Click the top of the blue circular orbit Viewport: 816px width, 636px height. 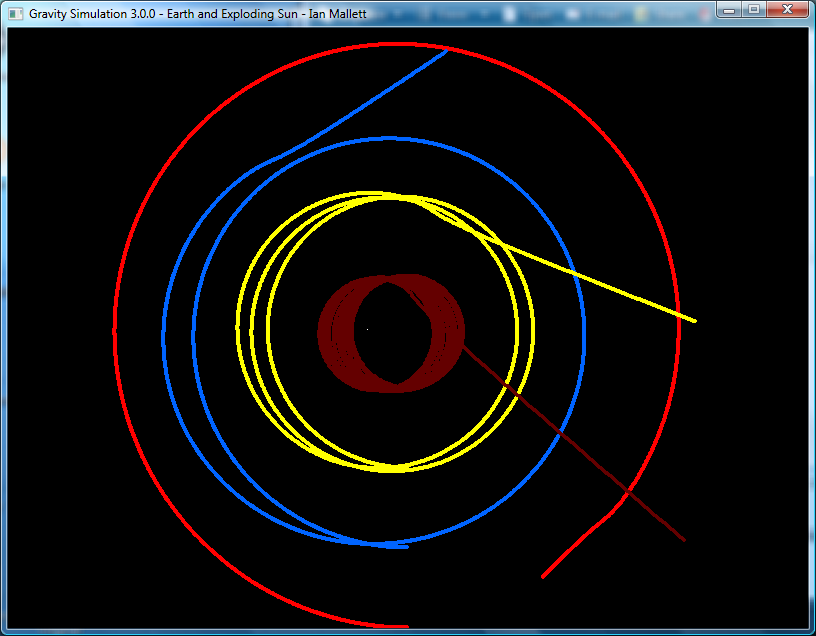[390, 139]
